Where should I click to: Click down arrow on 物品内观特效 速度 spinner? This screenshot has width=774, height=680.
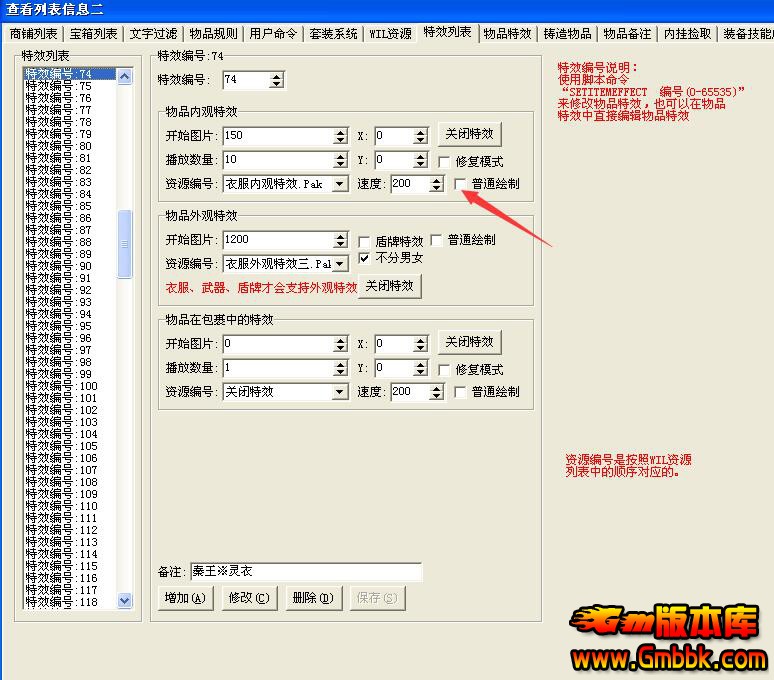pyautogui.click(x=435, y=188)
